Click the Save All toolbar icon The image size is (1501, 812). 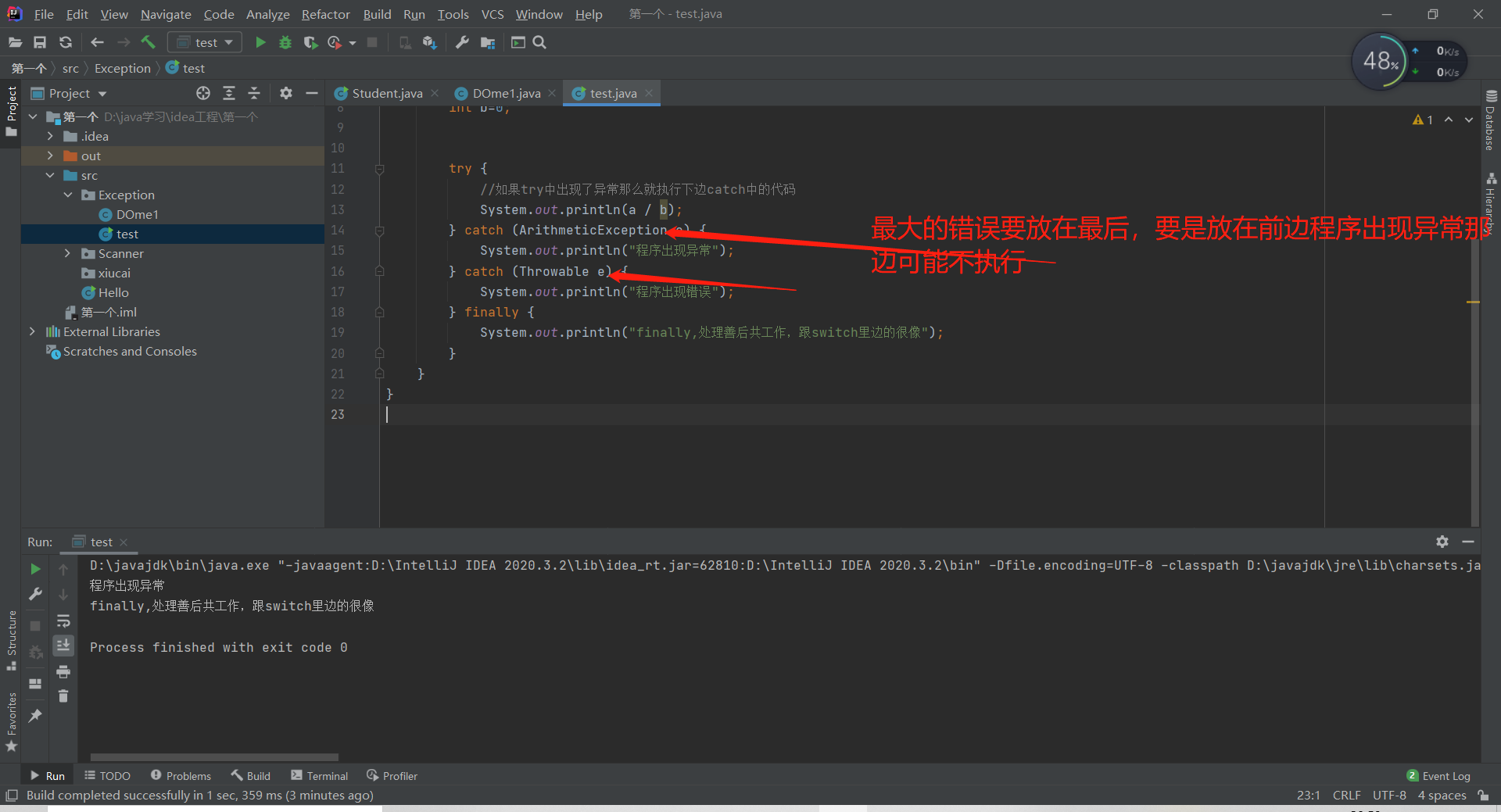40,42
